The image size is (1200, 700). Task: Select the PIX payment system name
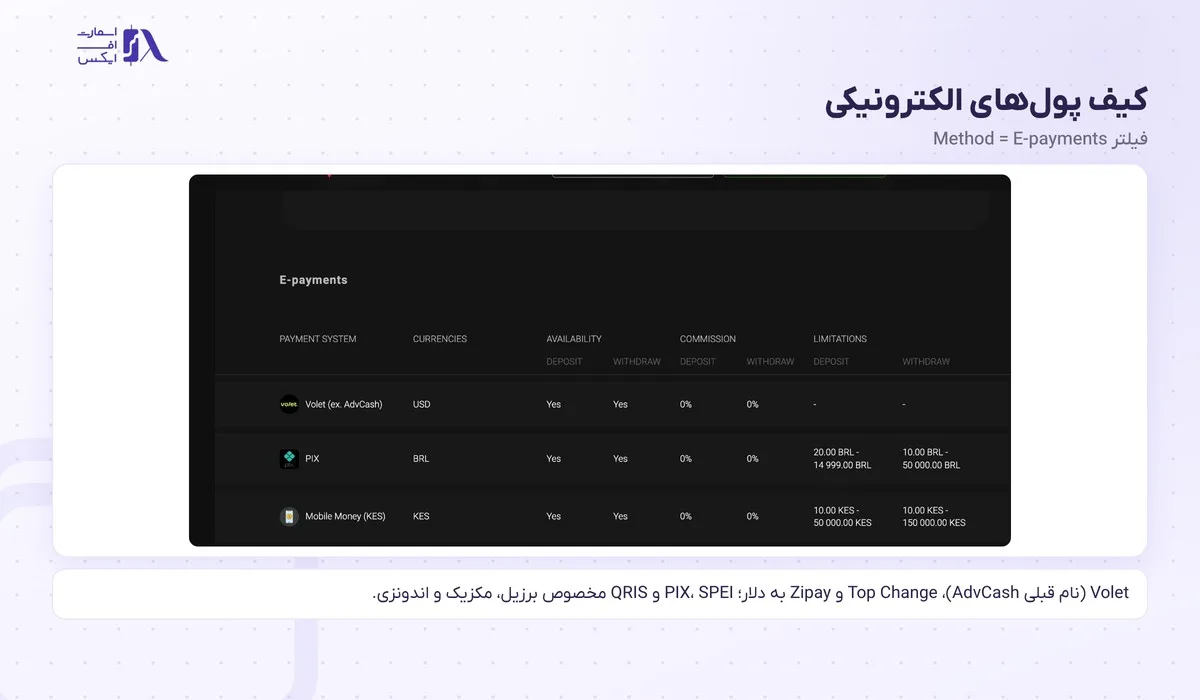[312, 459]
